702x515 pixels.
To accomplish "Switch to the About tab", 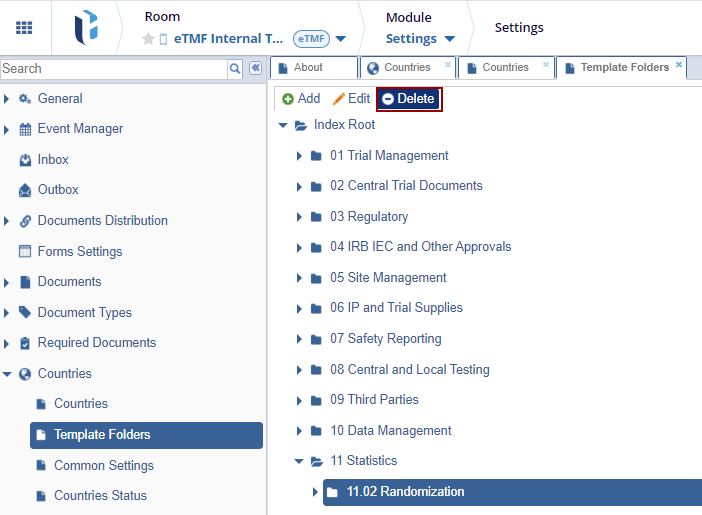I will click(x=308, y=68).
